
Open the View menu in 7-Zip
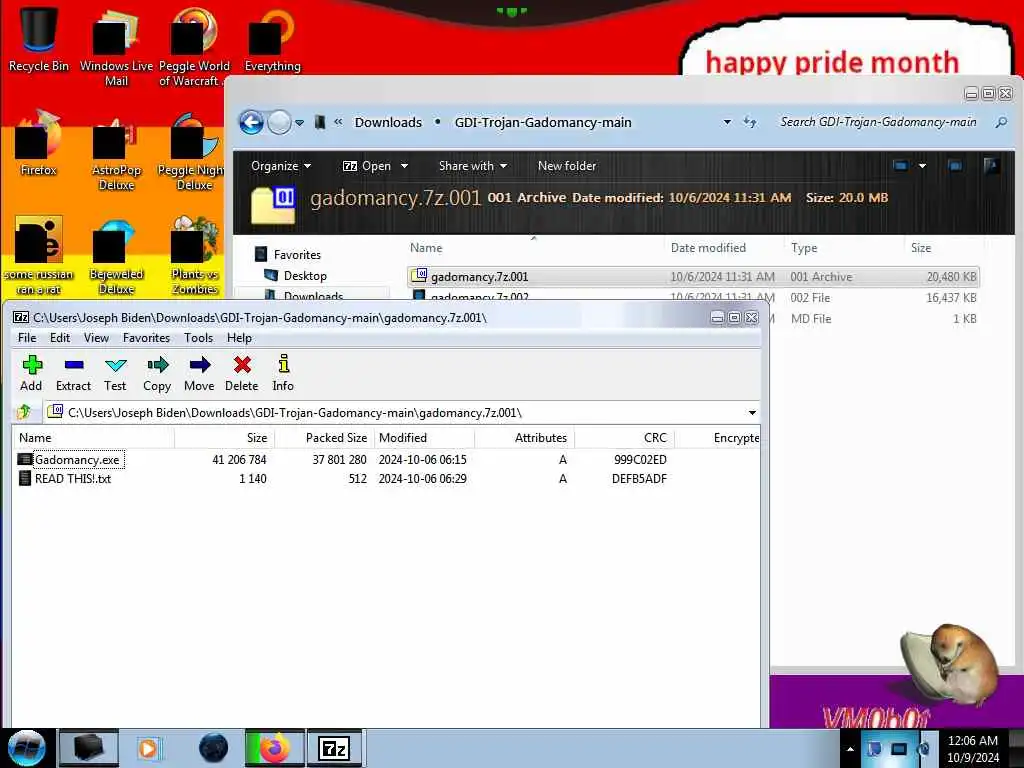96,338
